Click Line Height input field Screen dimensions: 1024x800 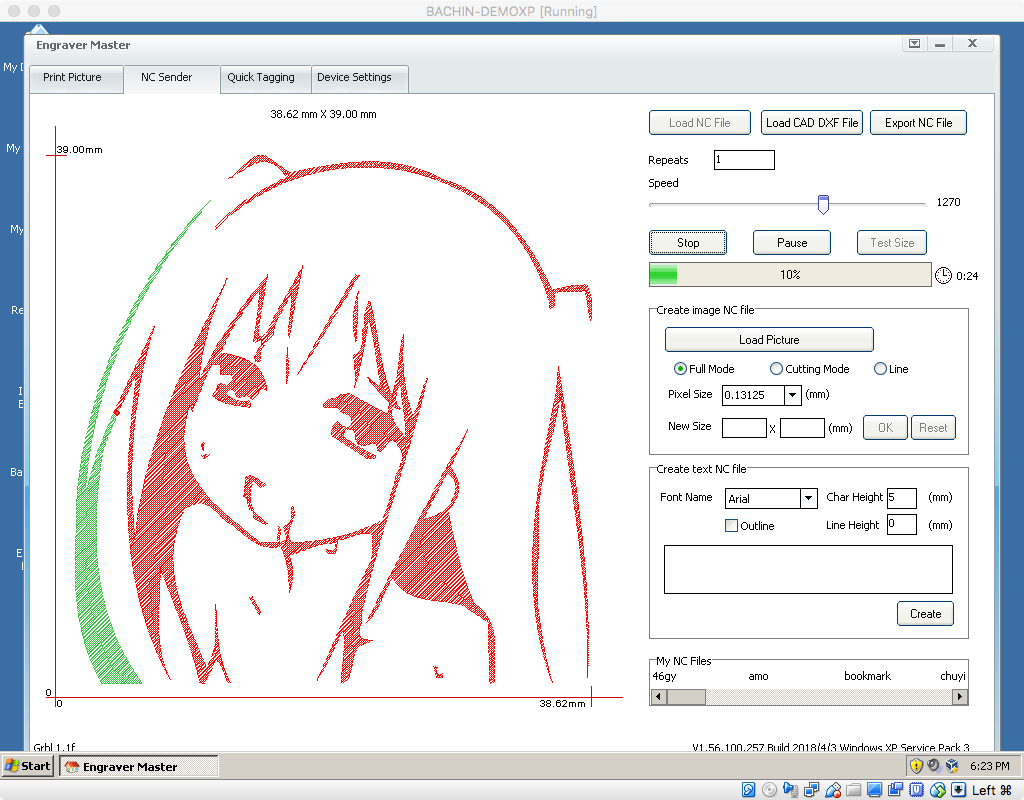pos(902,524)
